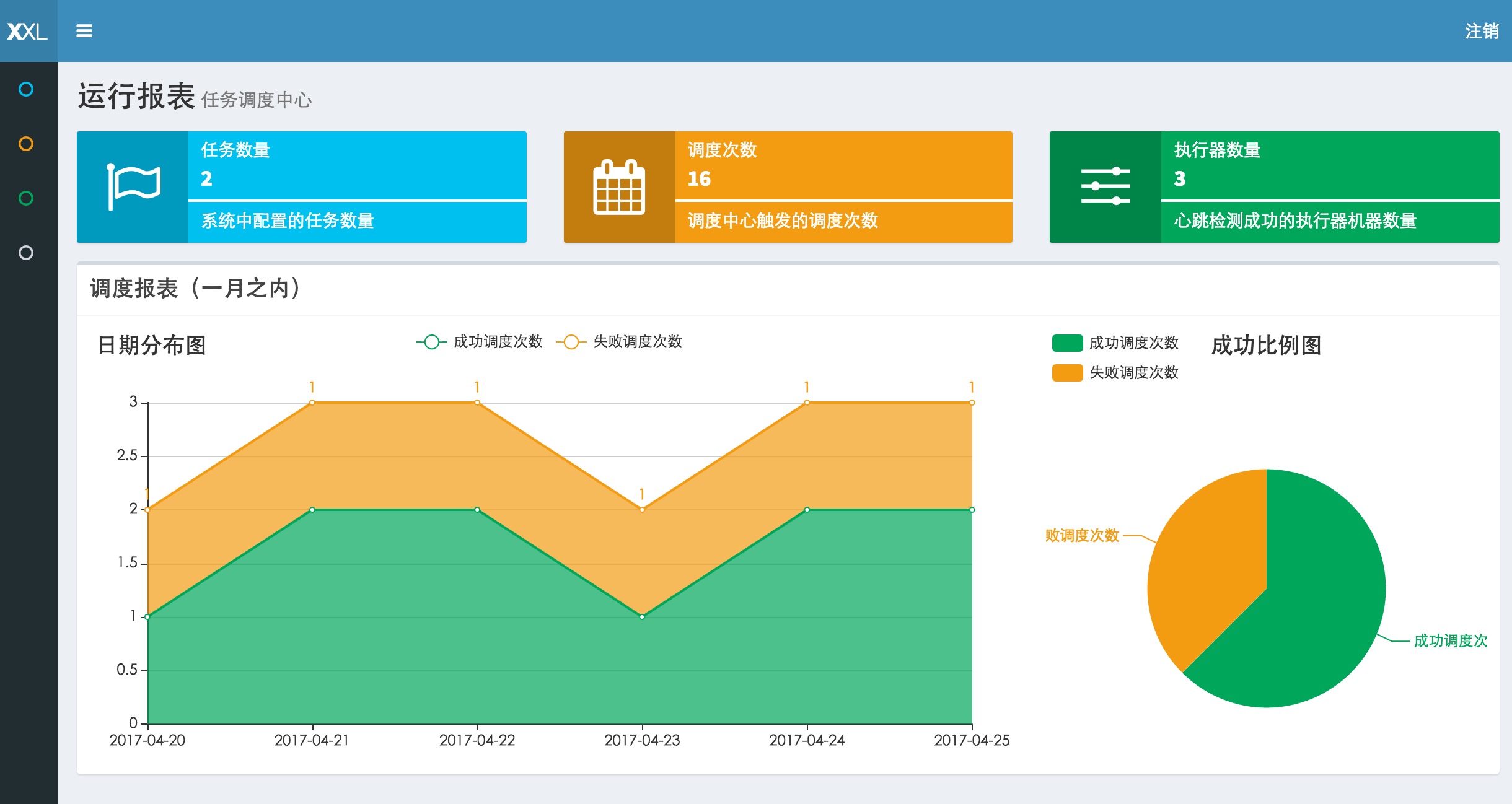This screenshot has width=1512, height=804.
Task: Click the 任务调度中心 subtitle
Action: tap(257, 100)
